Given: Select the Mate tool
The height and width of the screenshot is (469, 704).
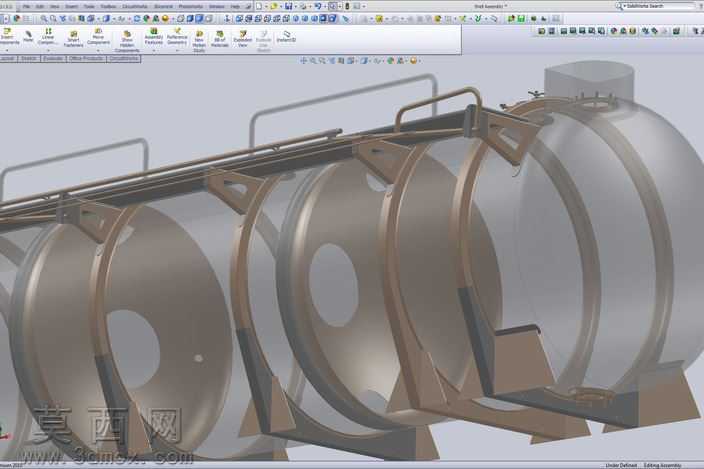Looking at the screenshot, I should click(28, 36).
